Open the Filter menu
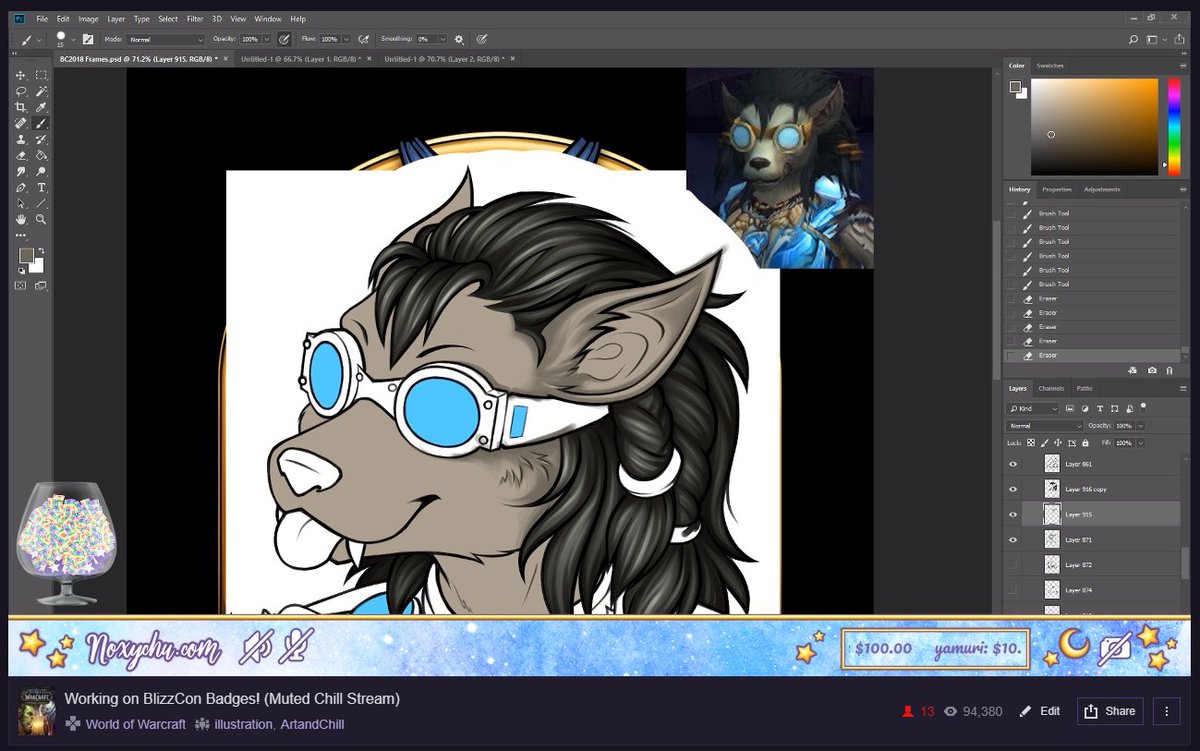Screen dimensions: 1200x751 194,19
